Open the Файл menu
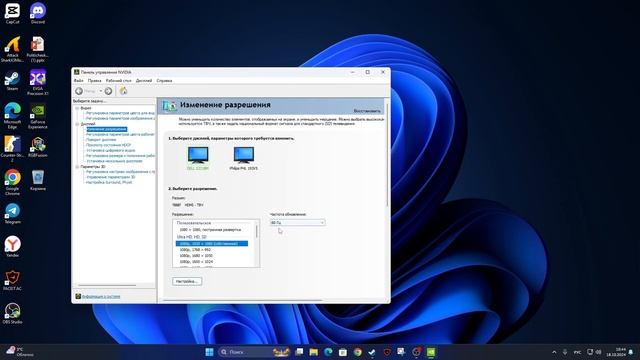 [78, 81]
